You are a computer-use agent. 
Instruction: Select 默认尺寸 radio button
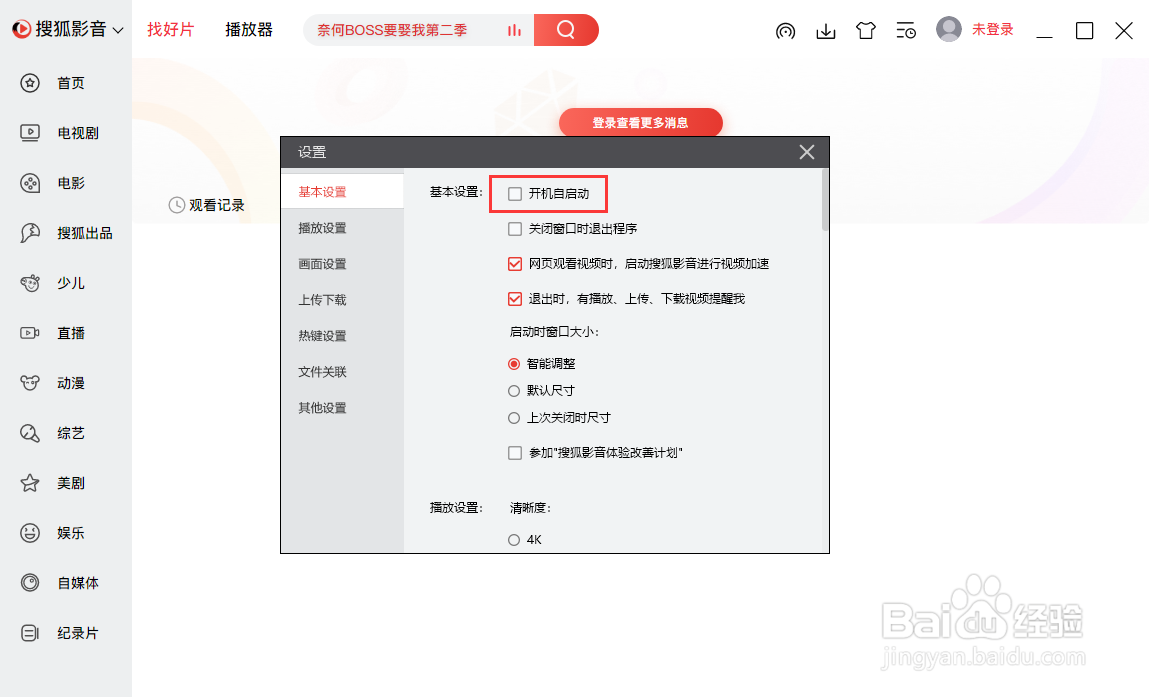(514, 391)
